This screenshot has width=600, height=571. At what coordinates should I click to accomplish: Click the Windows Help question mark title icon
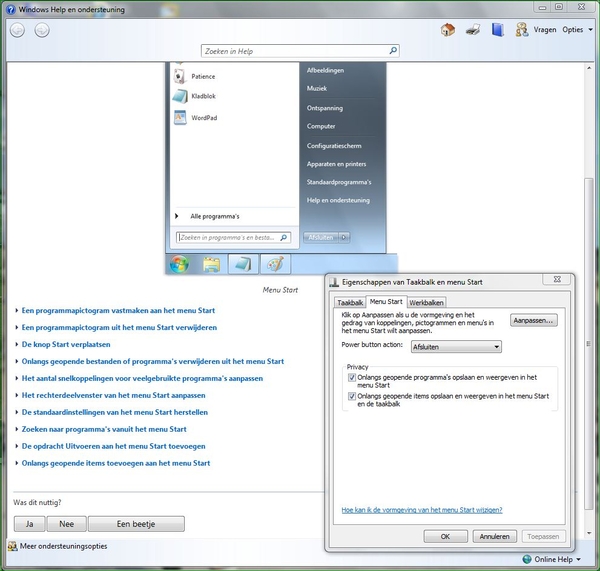point(11,9)
